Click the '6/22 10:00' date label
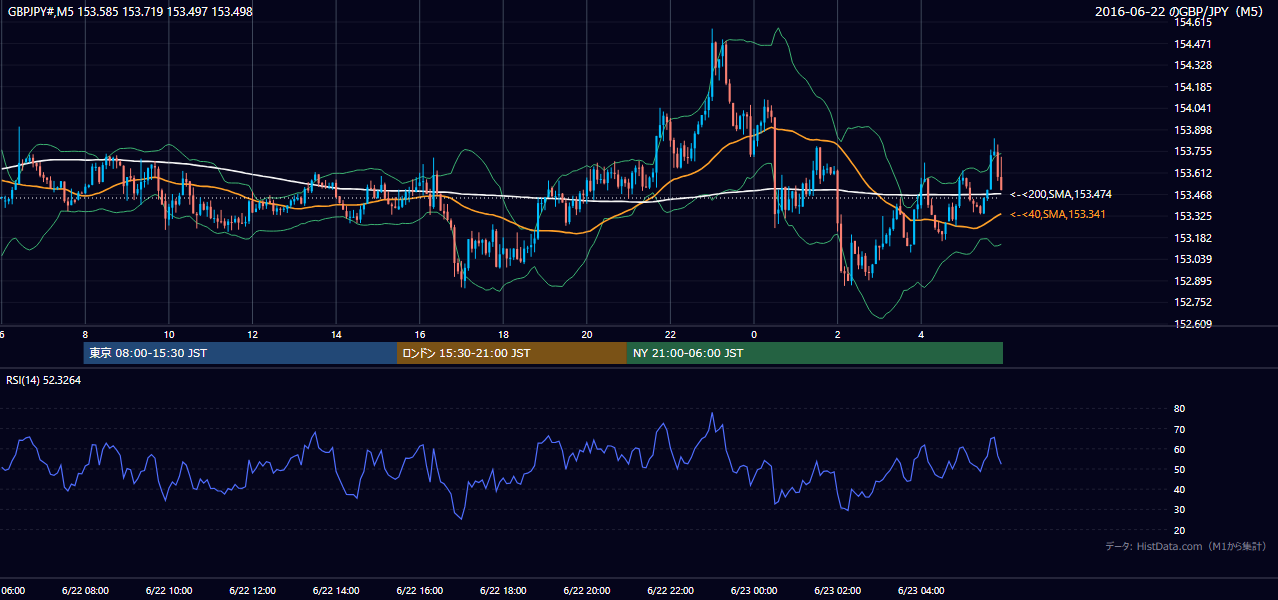 (x=168, y=590)
